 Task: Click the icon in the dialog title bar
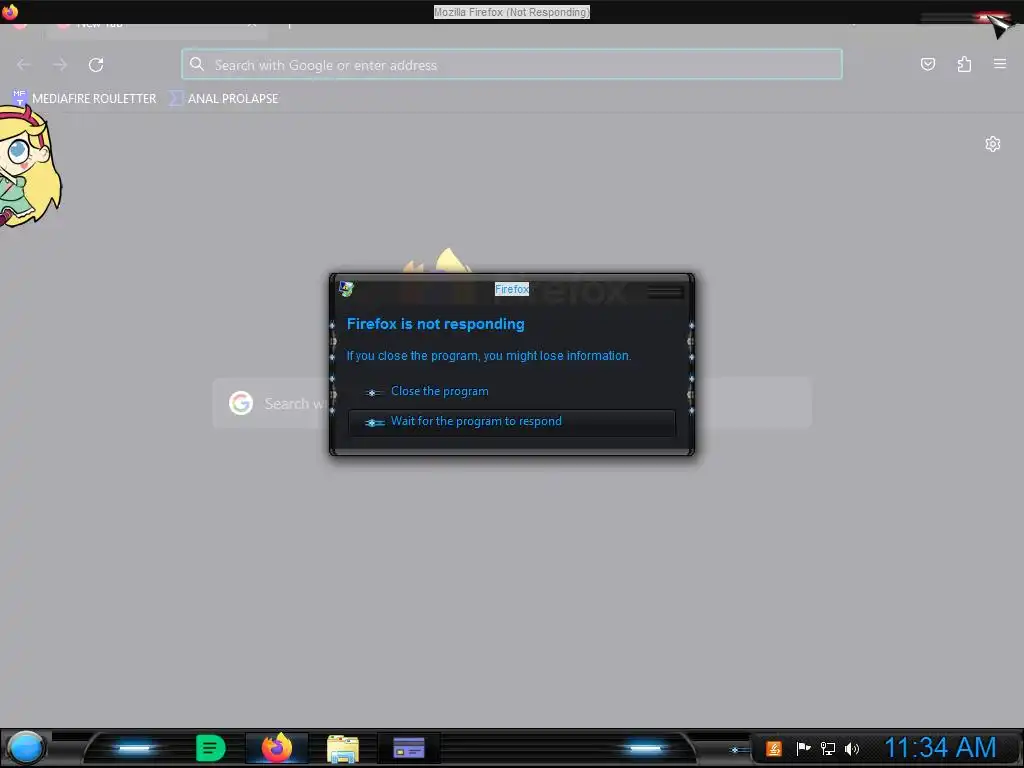click(x=347, y=289)
